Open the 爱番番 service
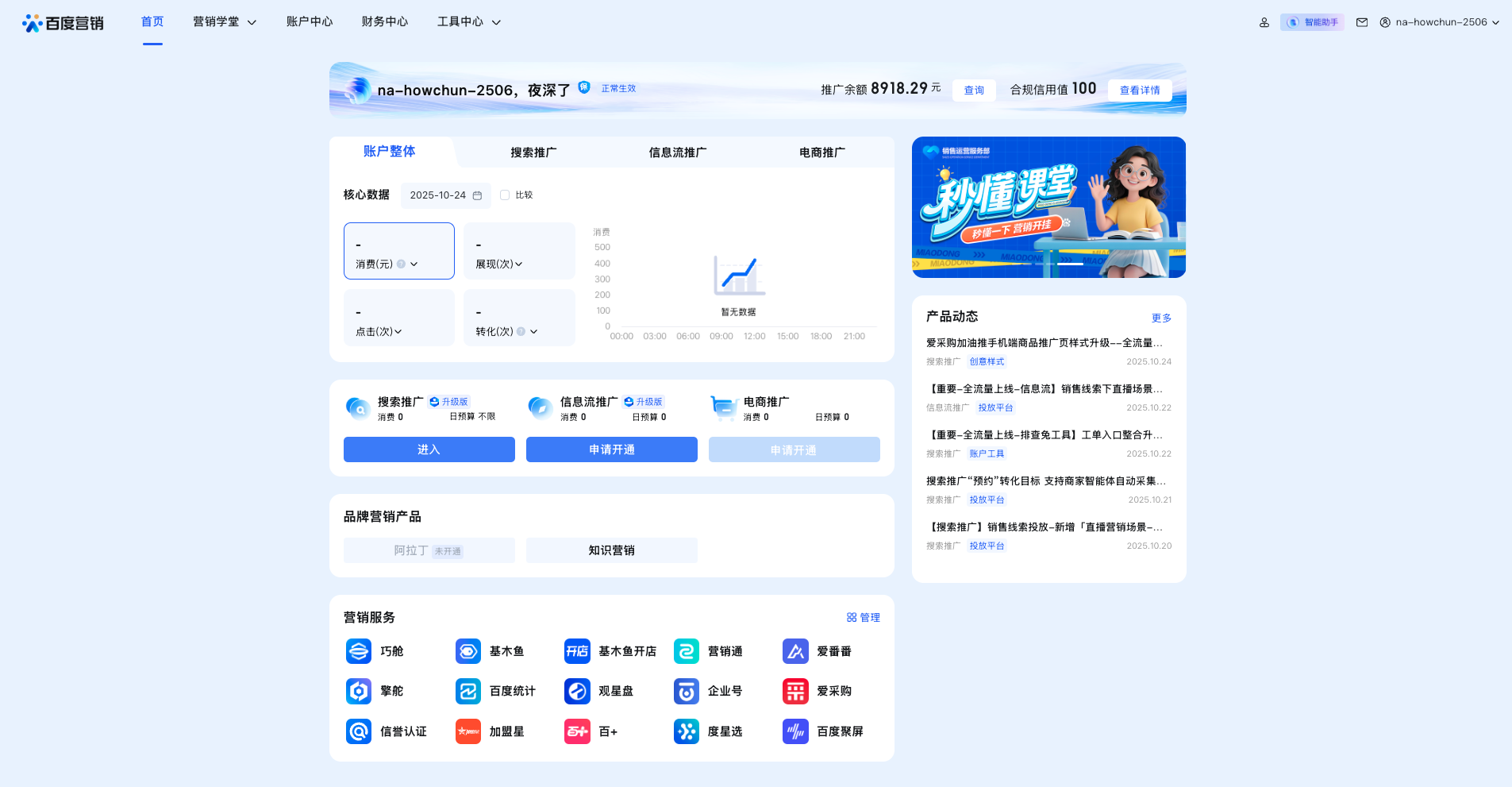Viewport: 1512px width, 787px height. pos(795,651)
